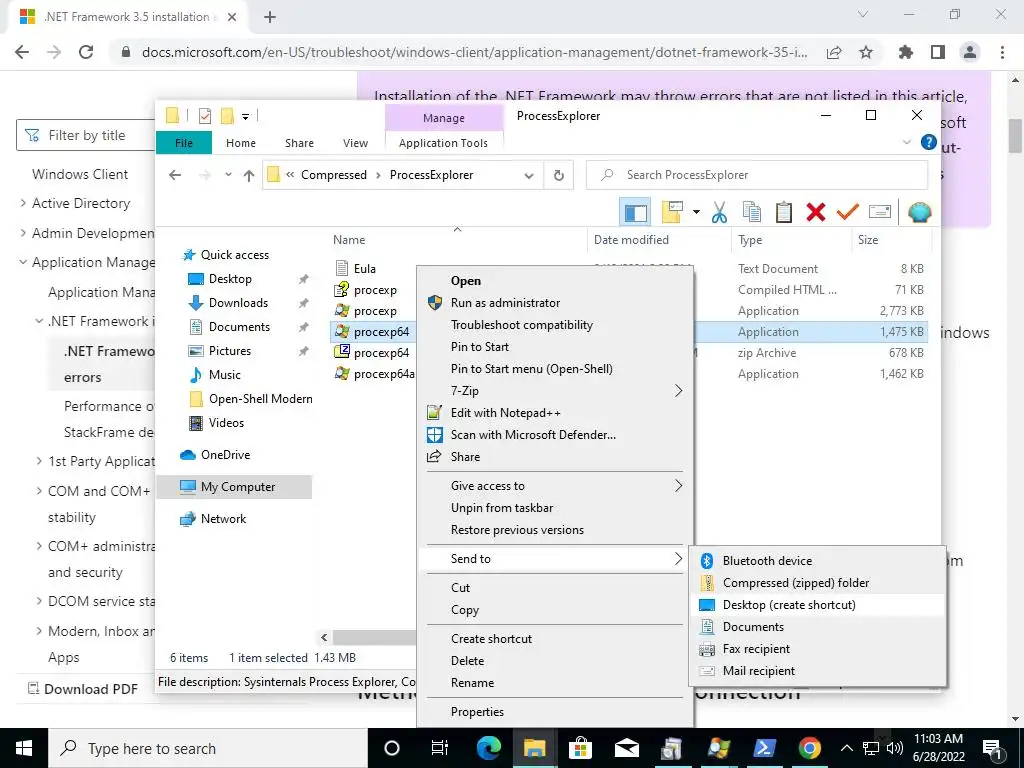Click the horizontal scrollbar left arrow
Screen dimensions: 1024x768
[324, 637]
